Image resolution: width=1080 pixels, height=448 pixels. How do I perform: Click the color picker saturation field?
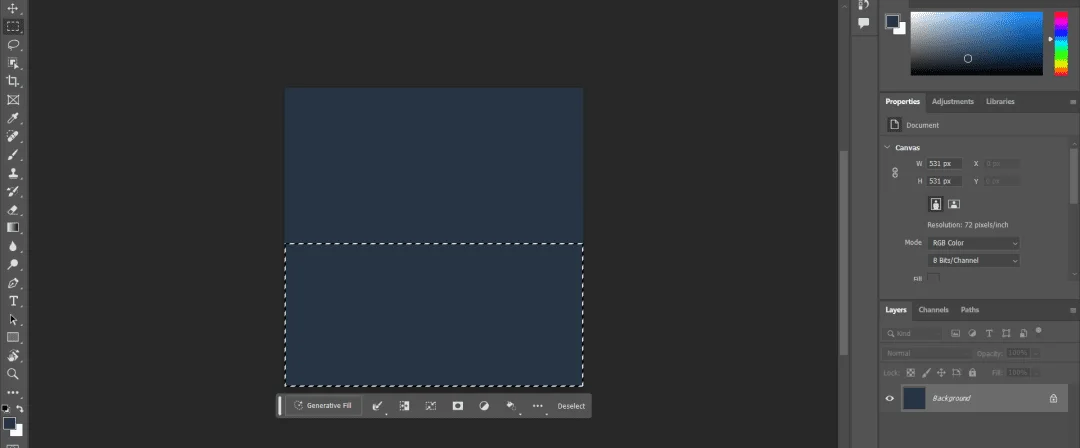(976, 43)
